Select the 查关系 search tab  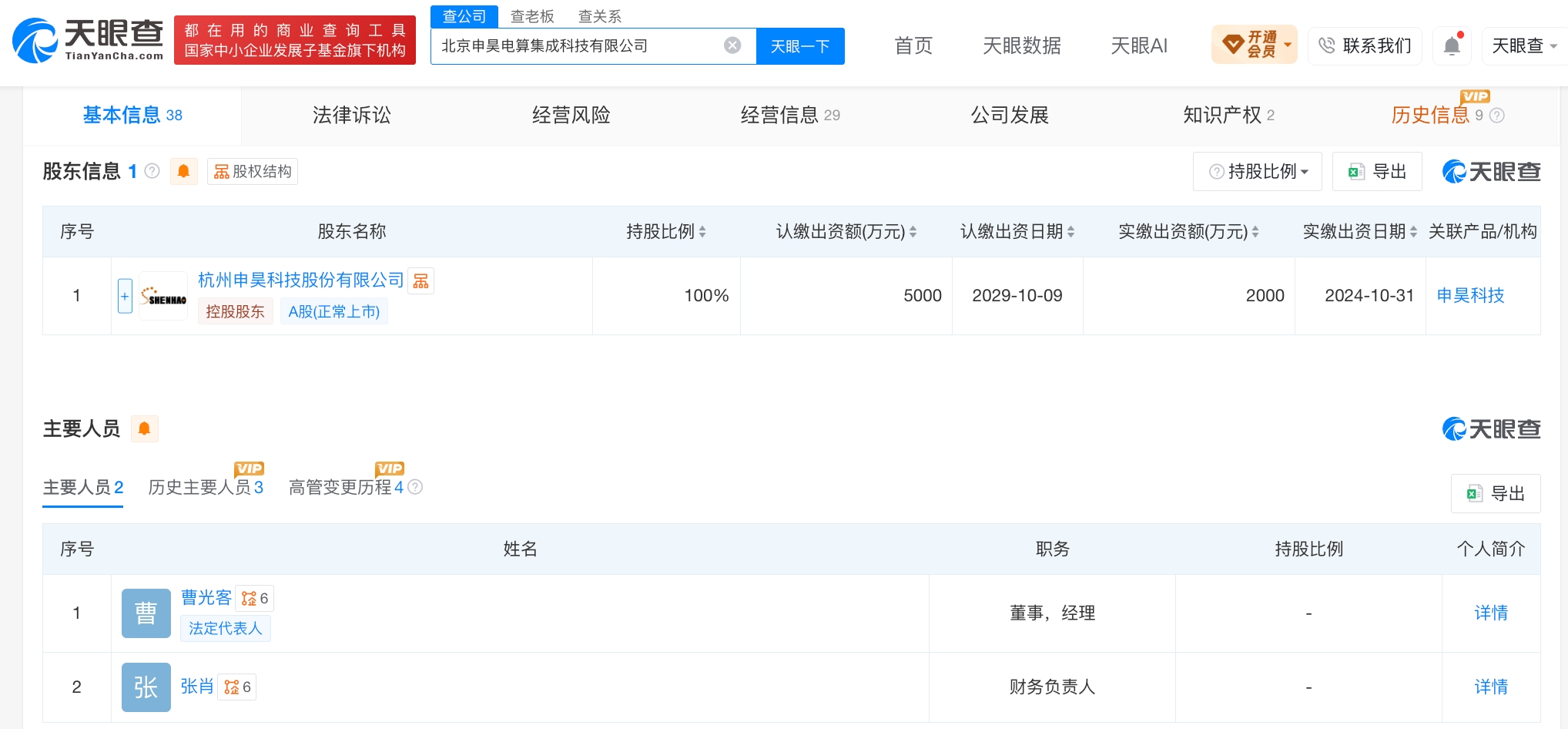[x=600, y=16]
